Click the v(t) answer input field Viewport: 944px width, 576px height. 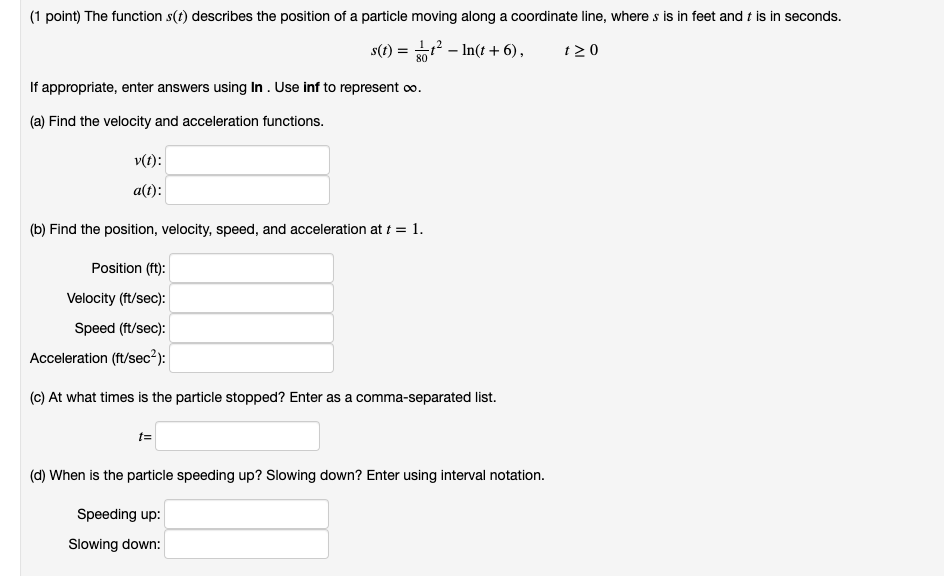(247, 159)
